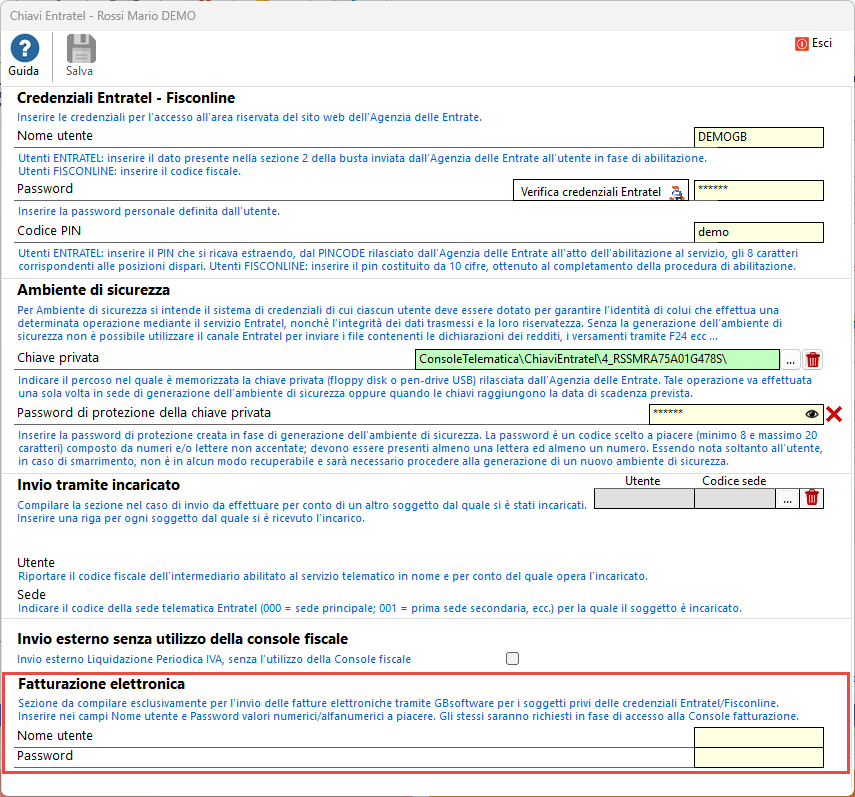
Task: Focus the Codice PIN field
Action: pyautogui.click(x=758, y=232)
